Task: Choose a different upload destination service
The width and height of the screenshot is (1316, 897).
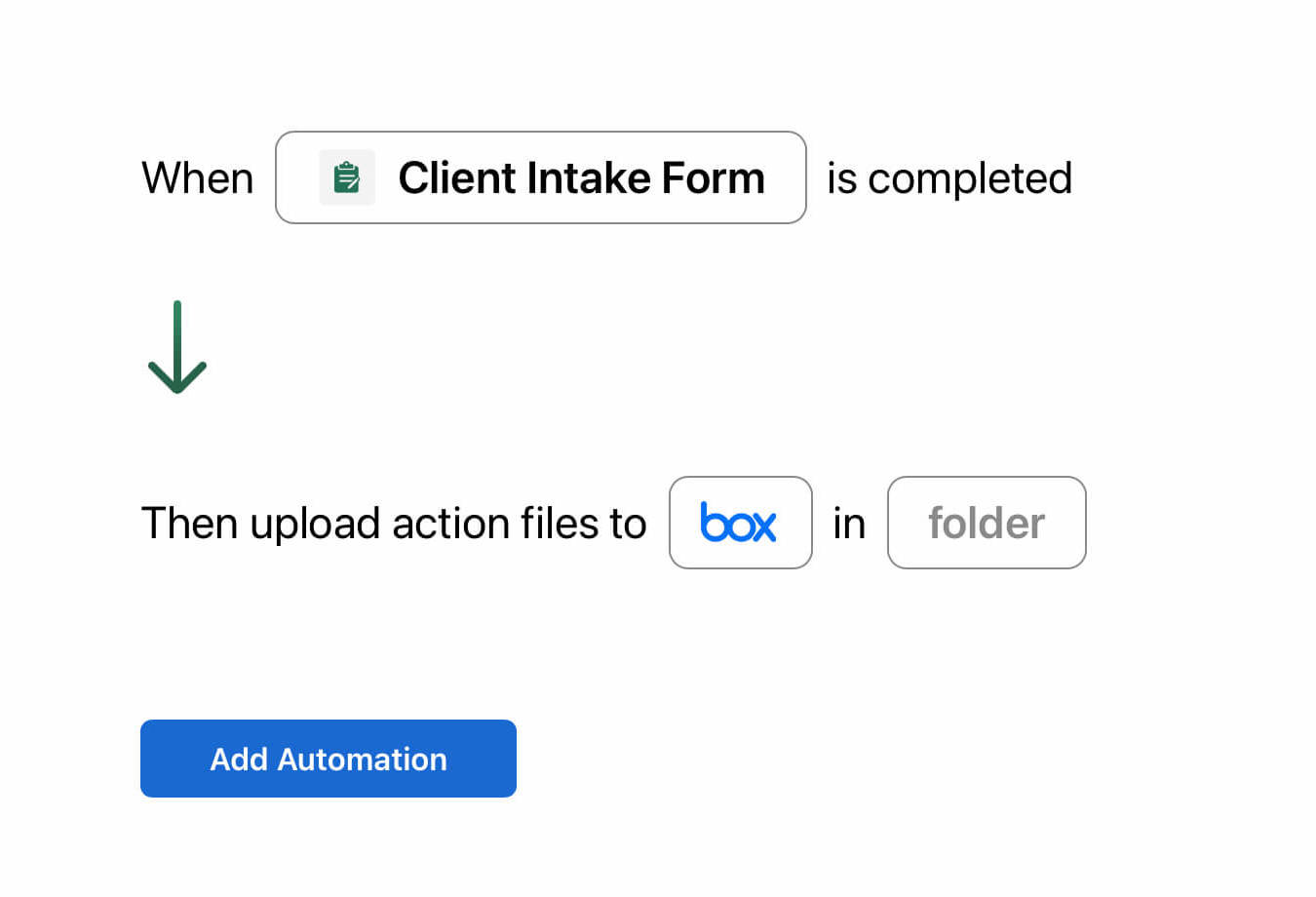Action: (740, 523)
